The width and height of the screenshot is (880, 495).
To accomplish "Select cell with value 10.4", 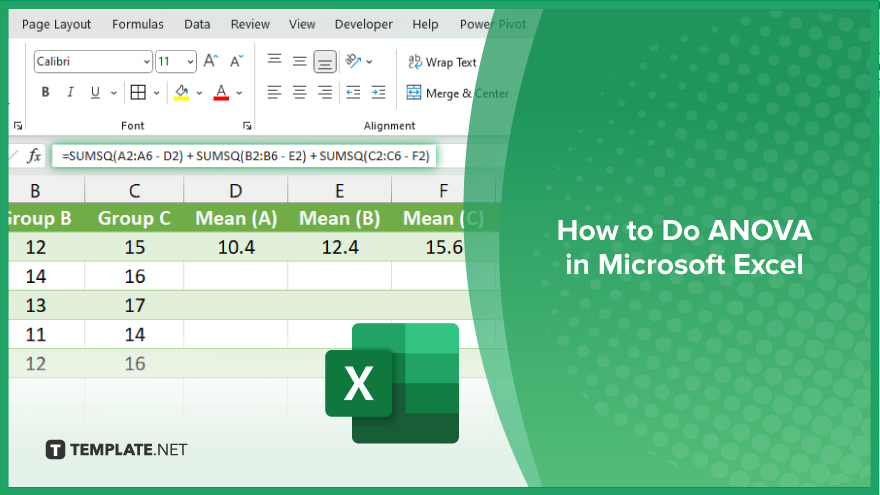I will pyautogui.click(x=236, y=247).
